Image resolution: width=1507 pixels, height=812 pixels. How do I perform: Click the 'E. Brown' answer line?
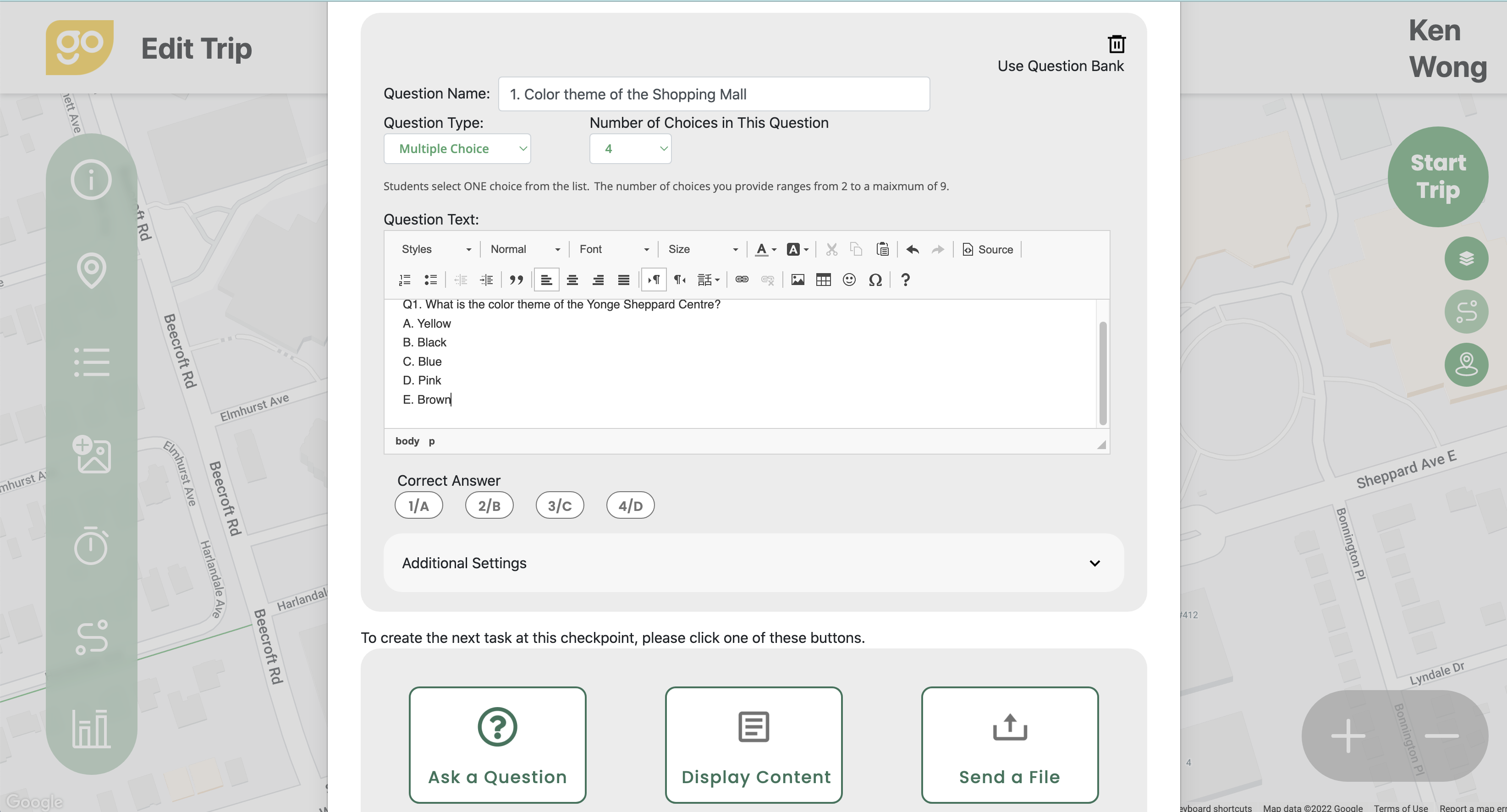pyautogui.click(x=427, y=400)
